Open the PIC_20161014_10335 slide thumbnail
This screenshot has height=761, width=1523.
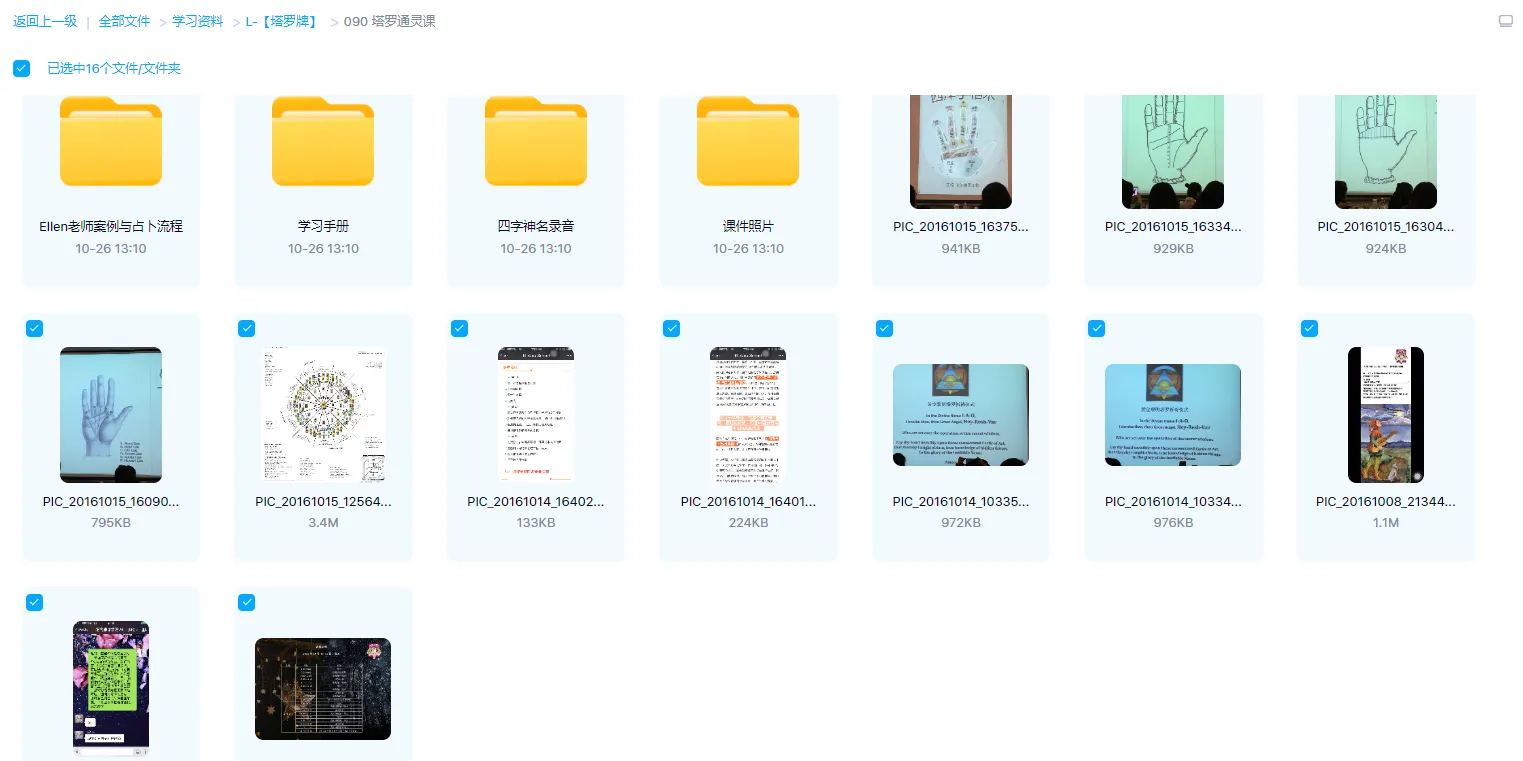[x=960, y=415]
